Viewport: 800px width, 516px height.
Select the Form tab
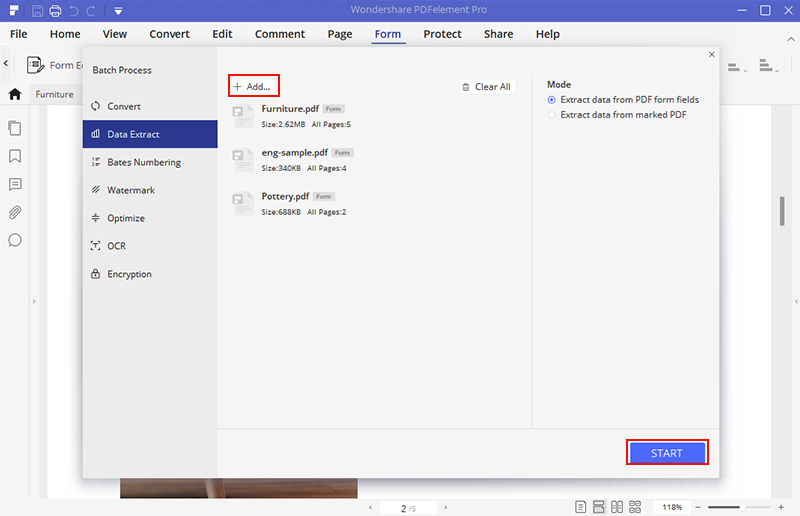click(388, 34)
